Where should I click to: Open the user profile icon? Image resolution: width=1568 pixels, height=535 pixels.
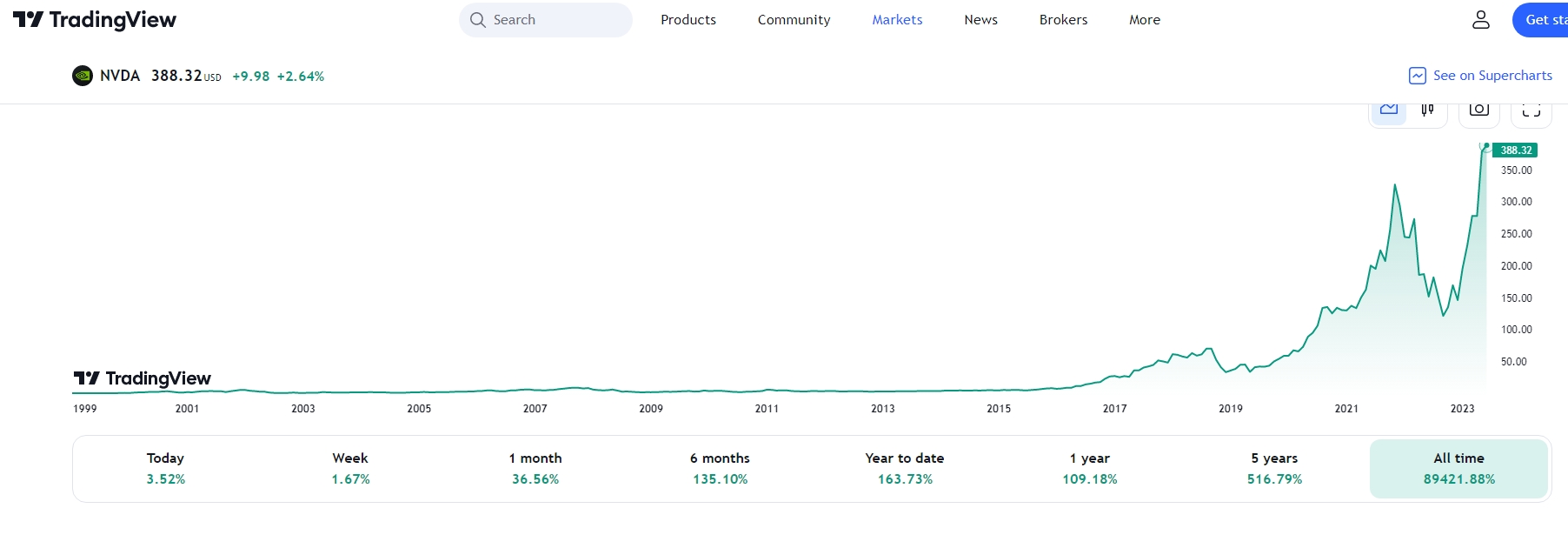point(1481,20)
